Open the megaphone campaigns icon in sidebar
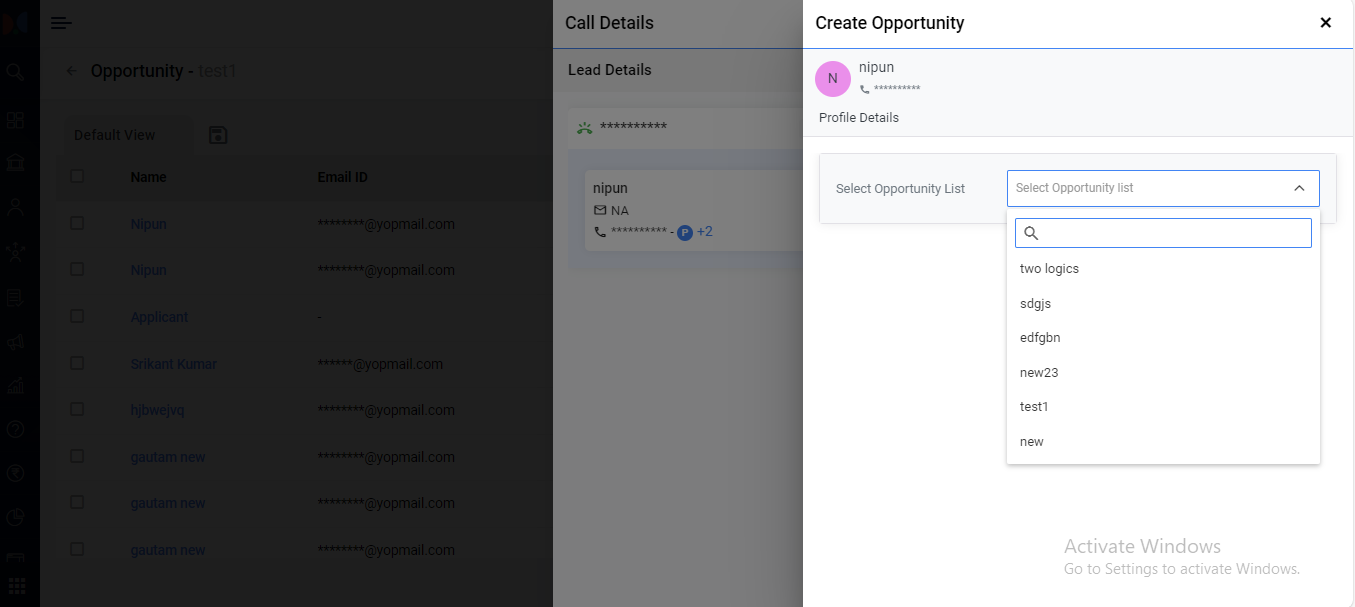The image size is (1355, 607). click(15, 342)
